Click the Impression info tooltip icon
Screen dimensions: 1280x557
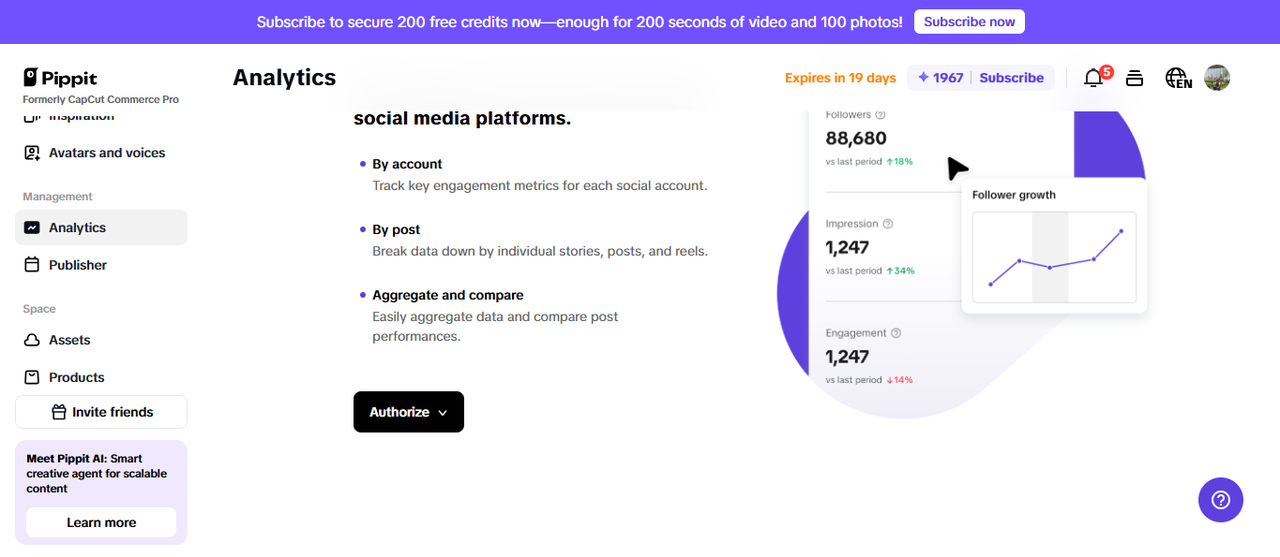click(888, 224)
